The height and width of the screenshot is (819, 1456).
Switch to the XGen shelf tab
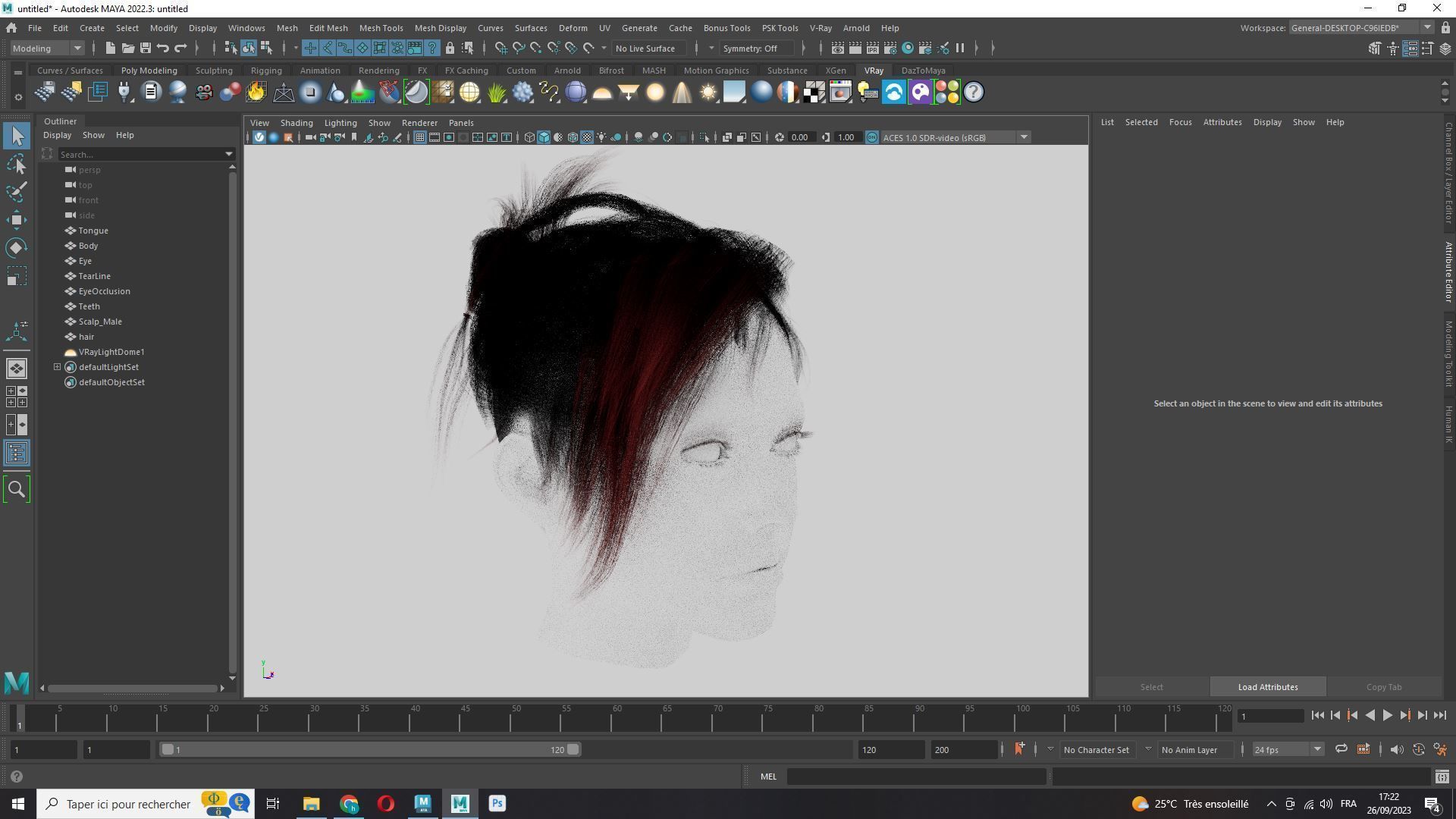click(835, 71)
